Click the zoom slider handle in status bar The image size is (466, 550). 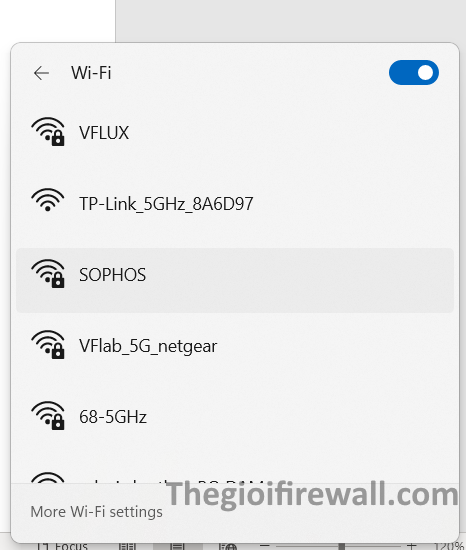point(341,546)
